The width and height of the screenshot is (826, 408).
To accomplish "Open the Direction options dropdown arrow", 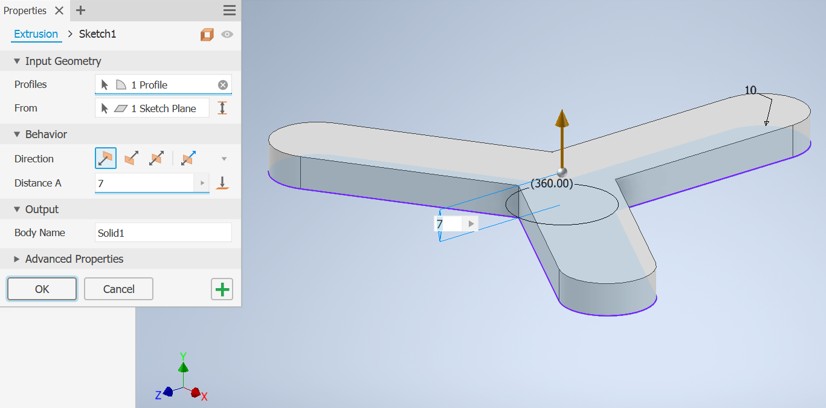I will pyautogui.click(x=224, y=158).
